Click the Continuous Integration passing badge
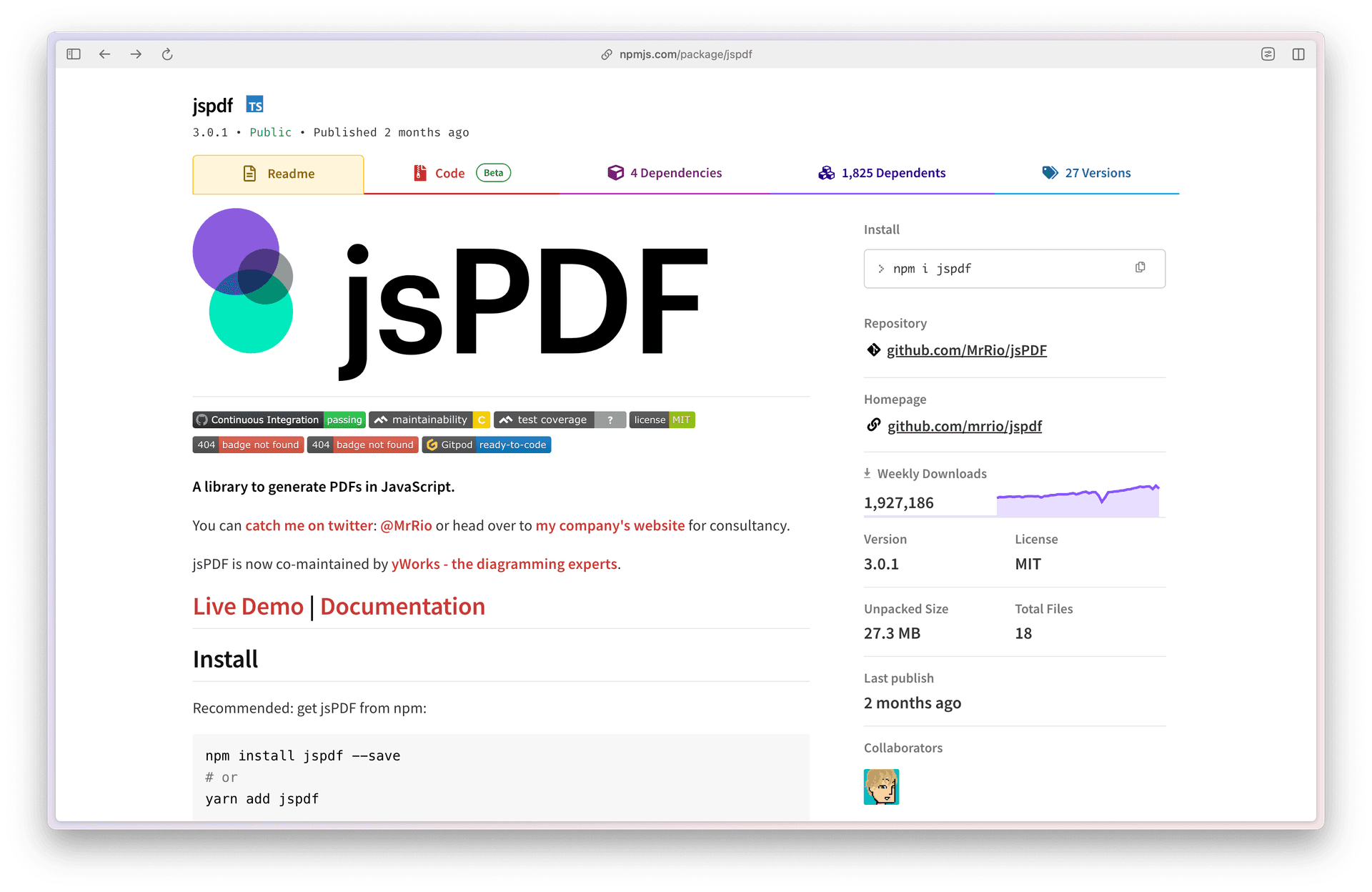The height and width of the screenshot is (892, 1372). (279, 420)
